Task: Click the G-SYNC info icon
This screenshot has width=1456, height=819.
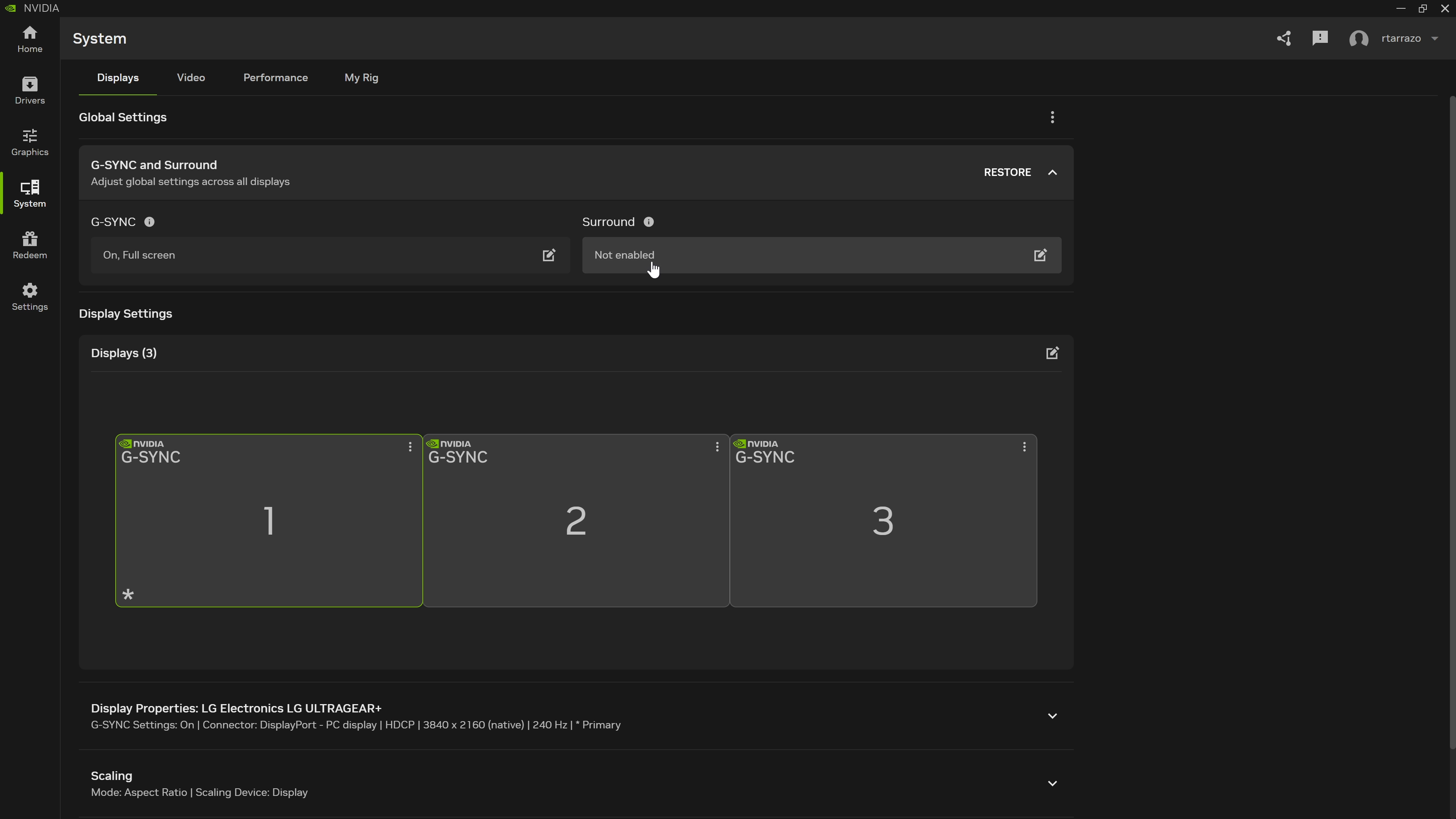Action: 149,221
